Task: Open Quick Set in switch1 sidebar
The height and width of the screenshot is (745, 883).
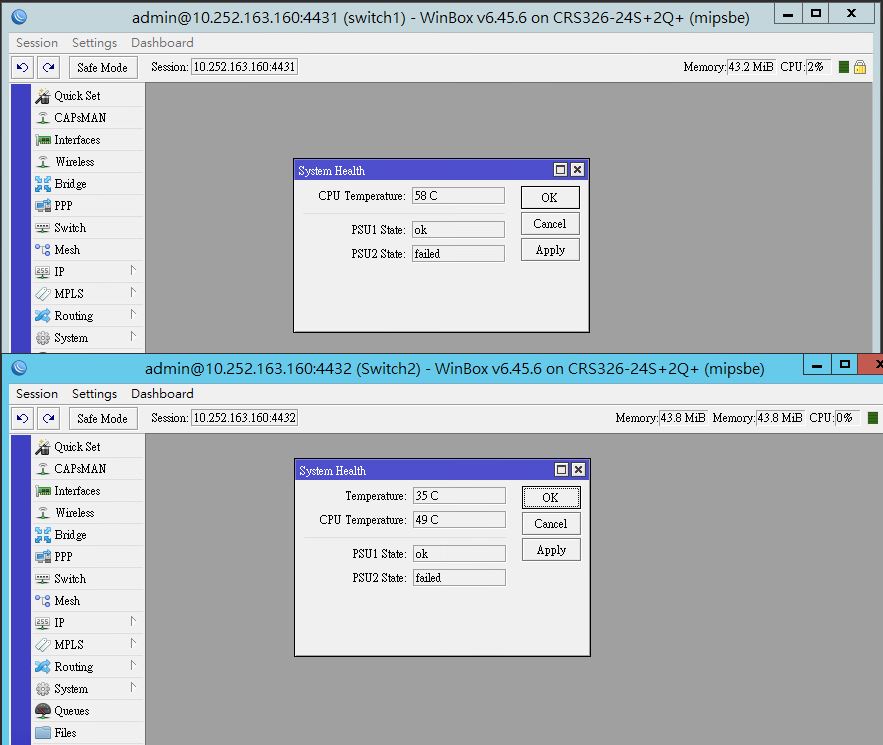Action: (x=88, y=96)
